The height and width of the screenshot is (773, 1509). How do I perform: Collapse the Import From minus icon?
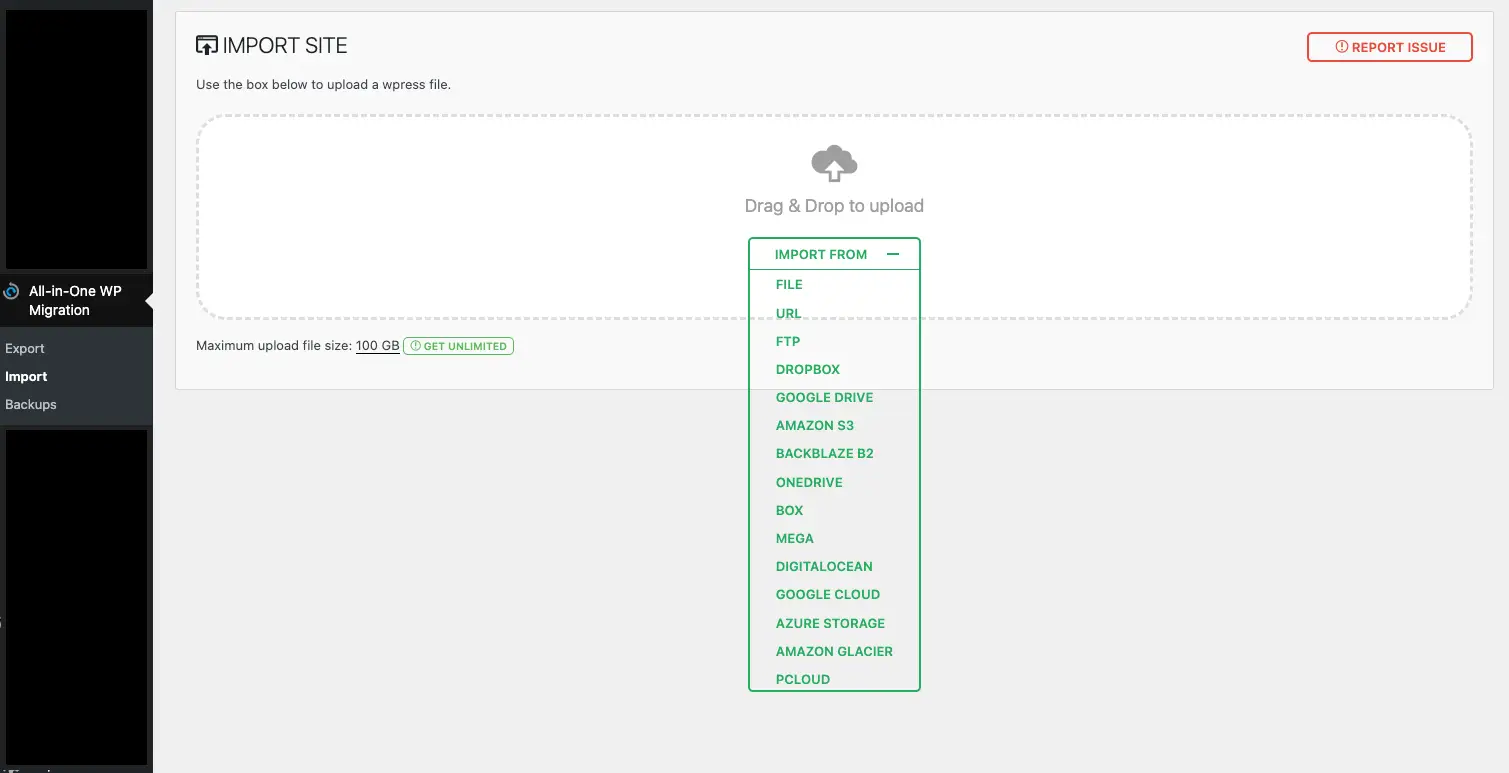pos(893,254)
